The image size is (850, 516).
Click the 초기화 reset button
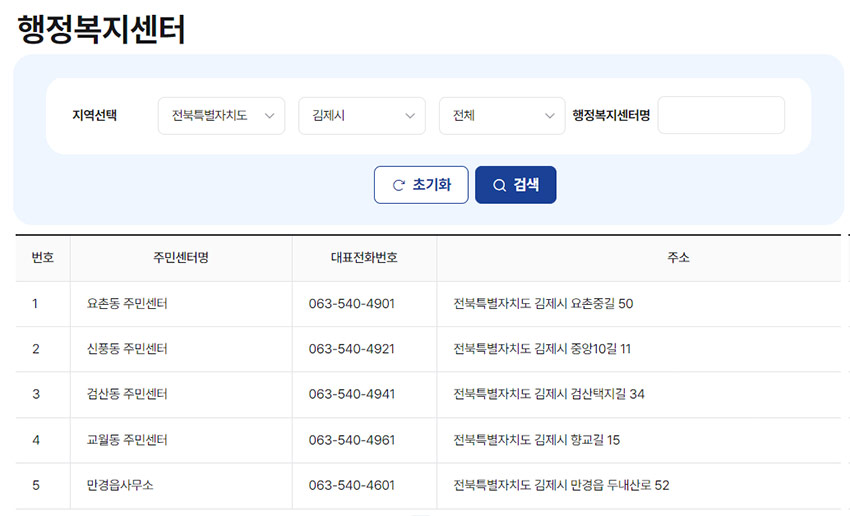tap(421, 185)
